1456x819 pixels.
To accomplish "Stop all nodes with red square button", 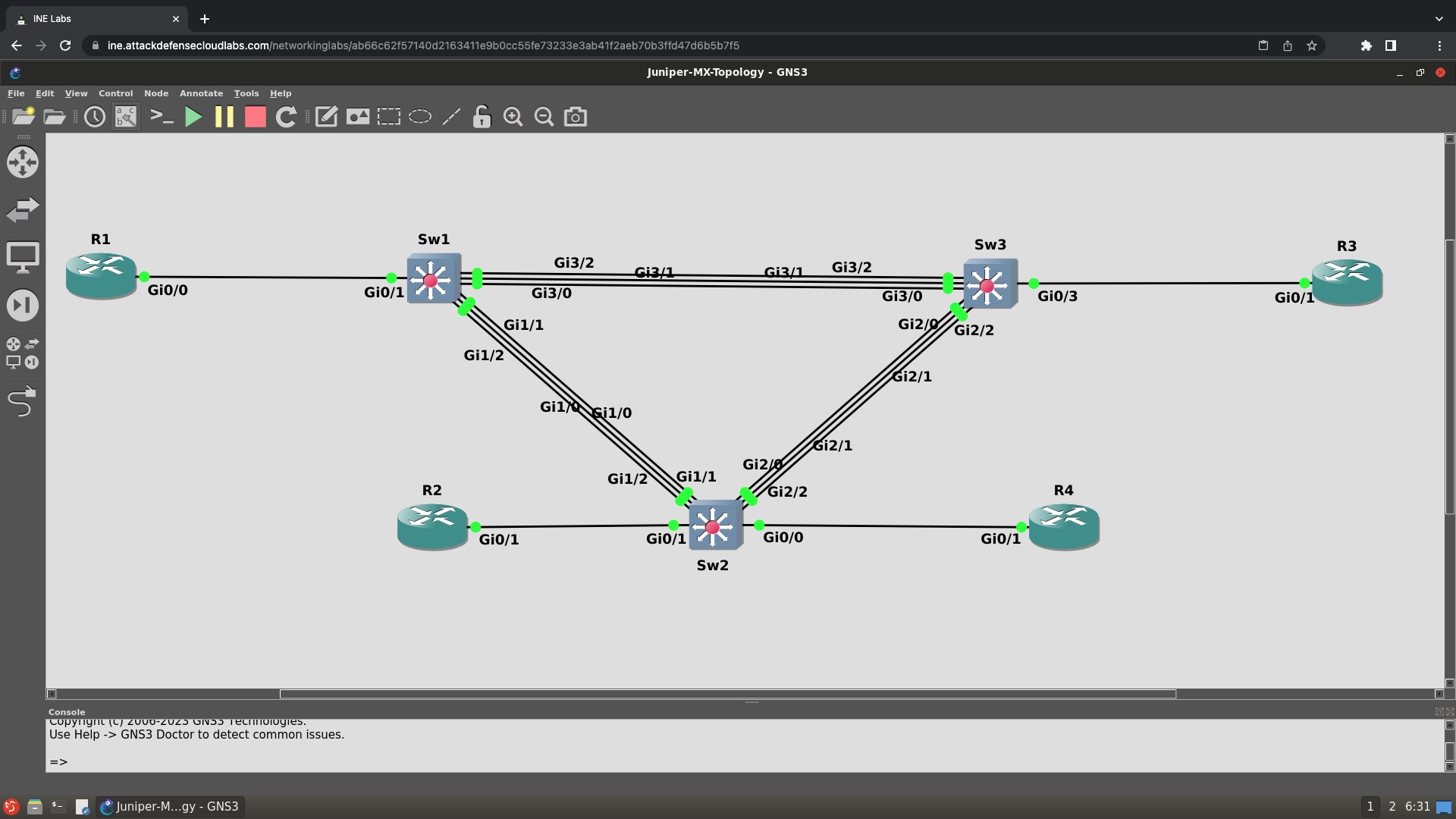I will (x=256, y=117).
